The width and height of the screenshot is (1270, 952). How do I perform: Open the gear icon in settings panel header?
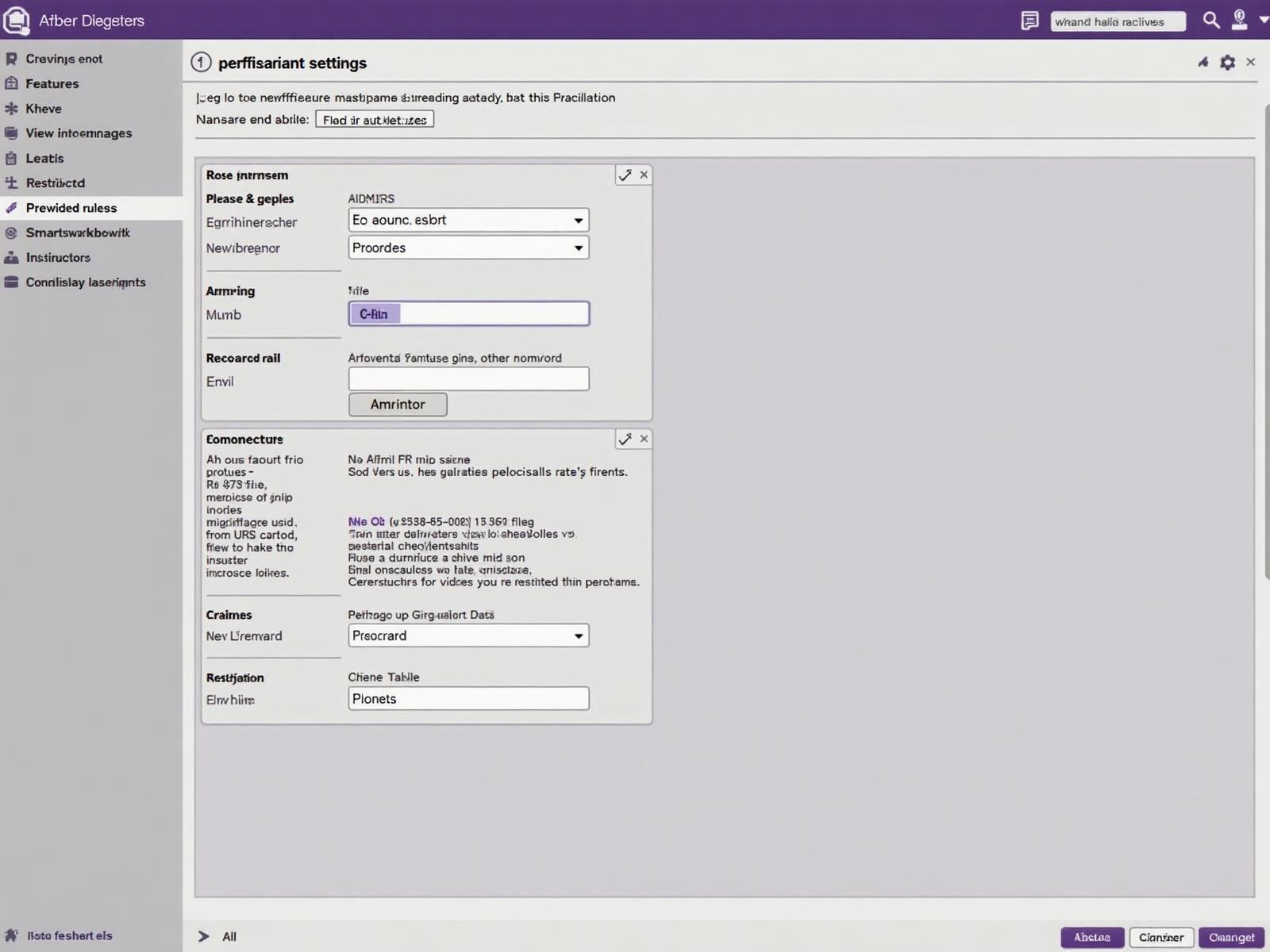point(1227,62)
